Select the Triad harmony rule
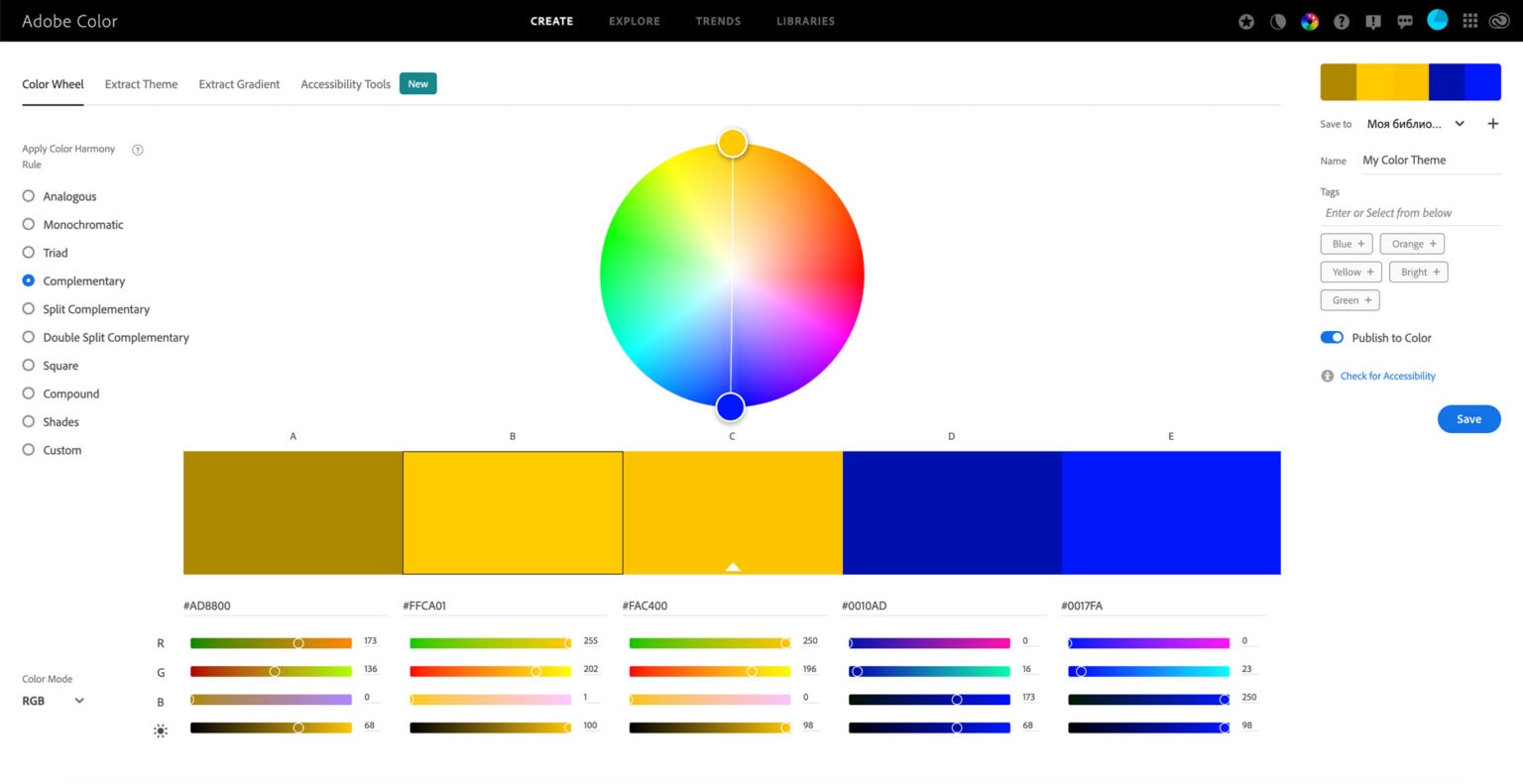 click(29, 253)
